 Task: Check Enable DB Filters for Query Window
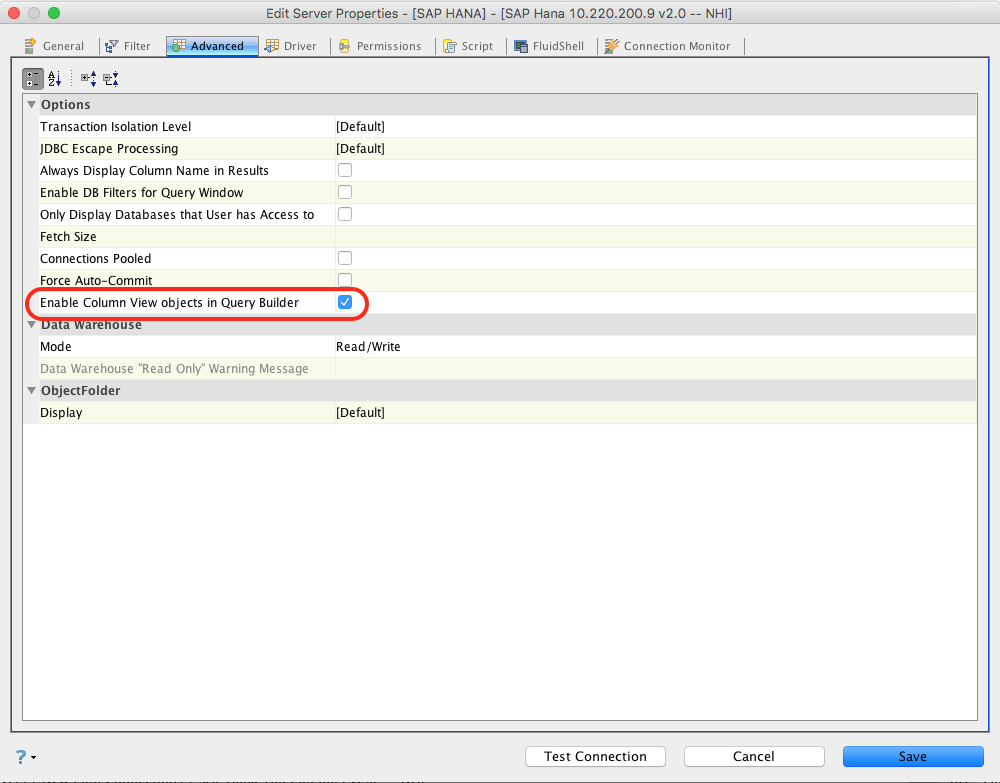[345, 192]
